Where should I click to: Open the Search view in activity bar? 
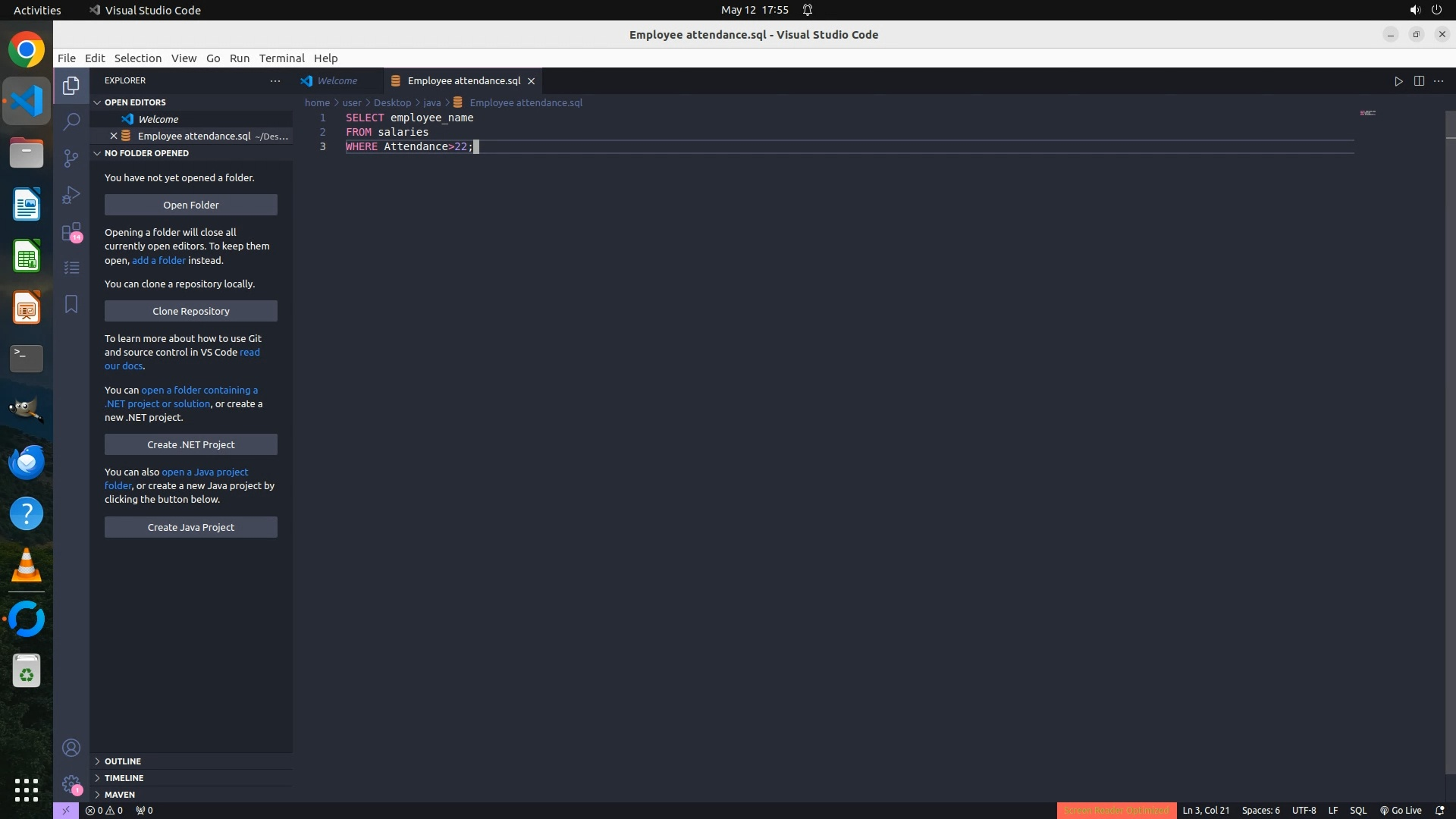pyautogui.click(x=71, y=121)
